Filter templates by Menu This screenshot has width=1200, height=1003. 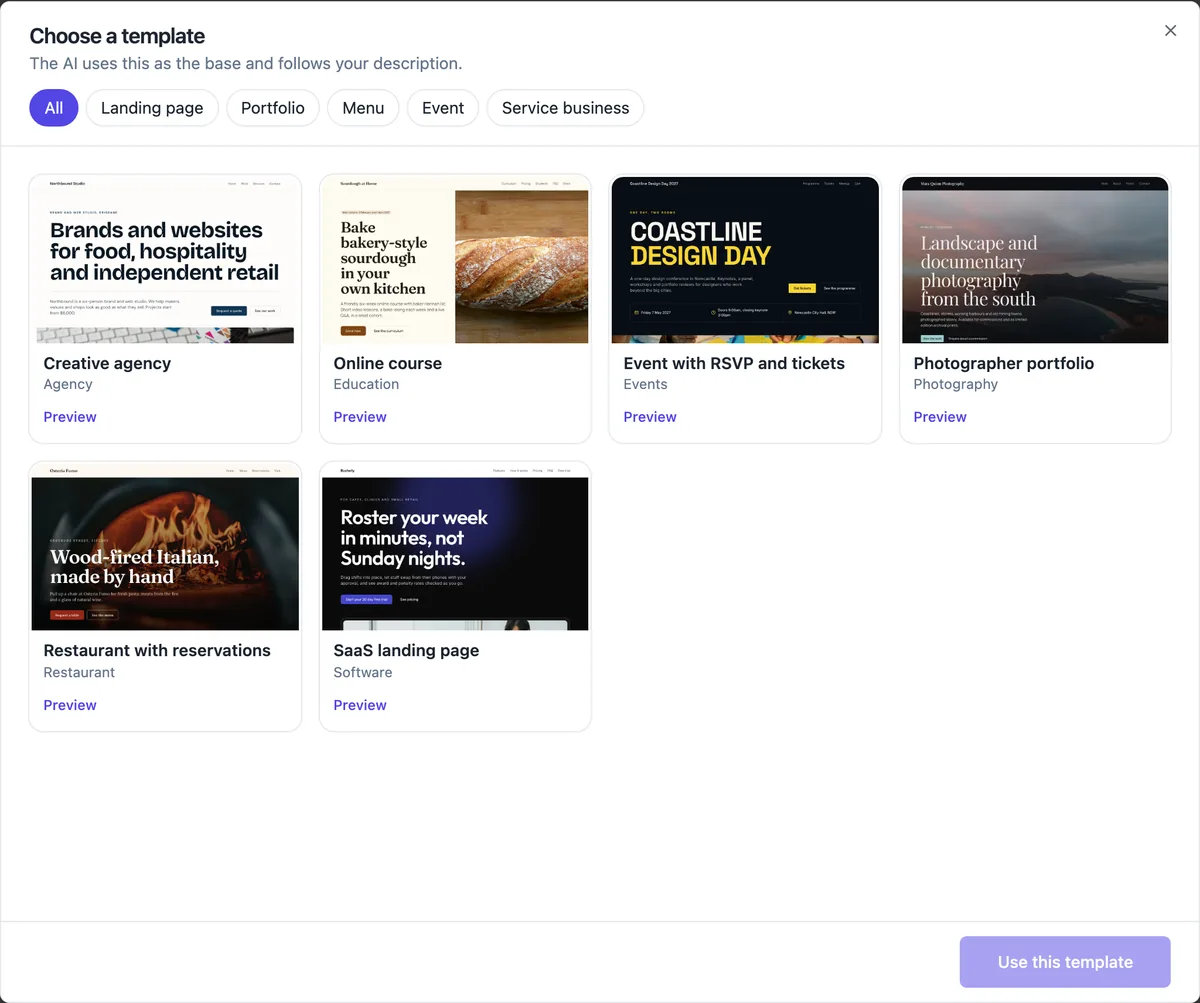(x=363, y=108)
